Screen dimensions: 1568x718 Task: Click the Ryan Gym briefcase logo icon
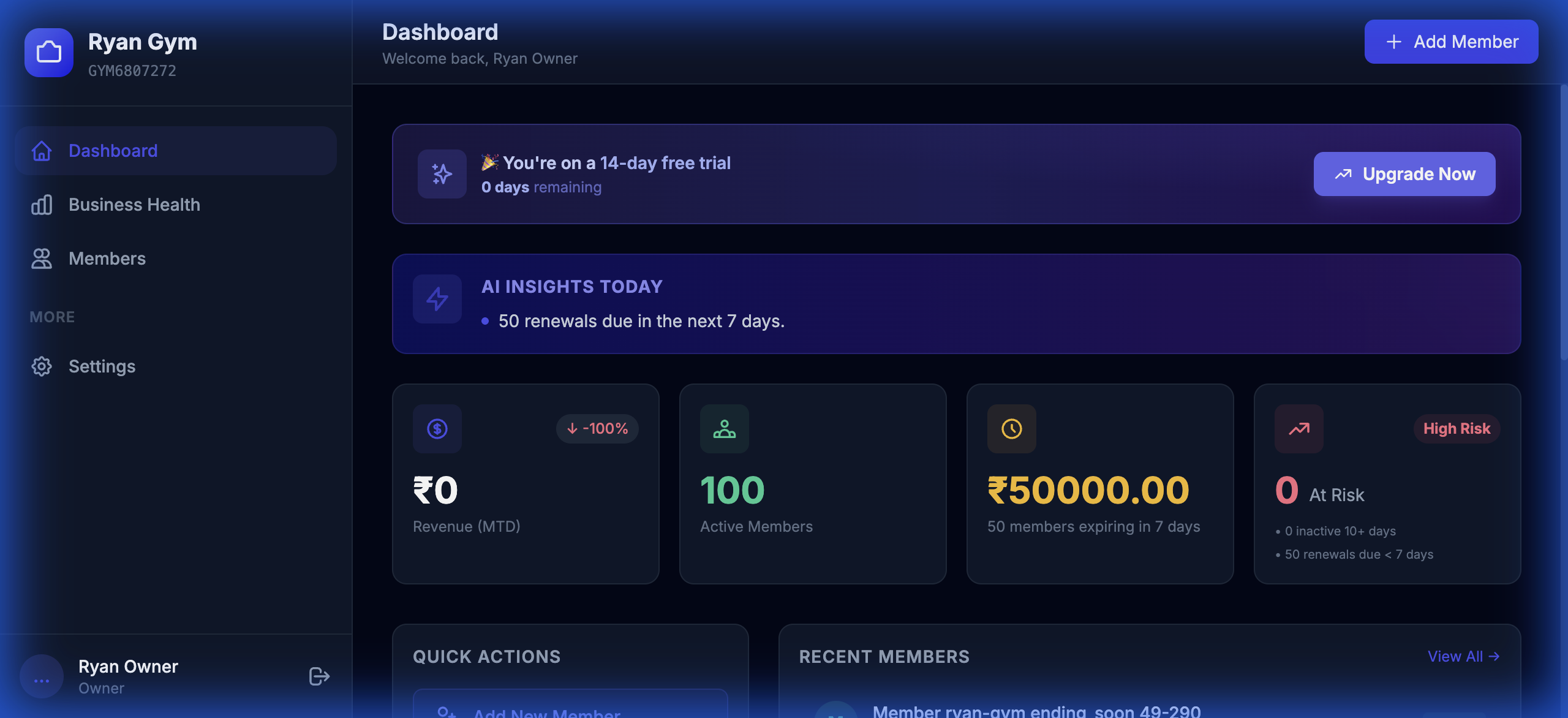pos(49,53)
